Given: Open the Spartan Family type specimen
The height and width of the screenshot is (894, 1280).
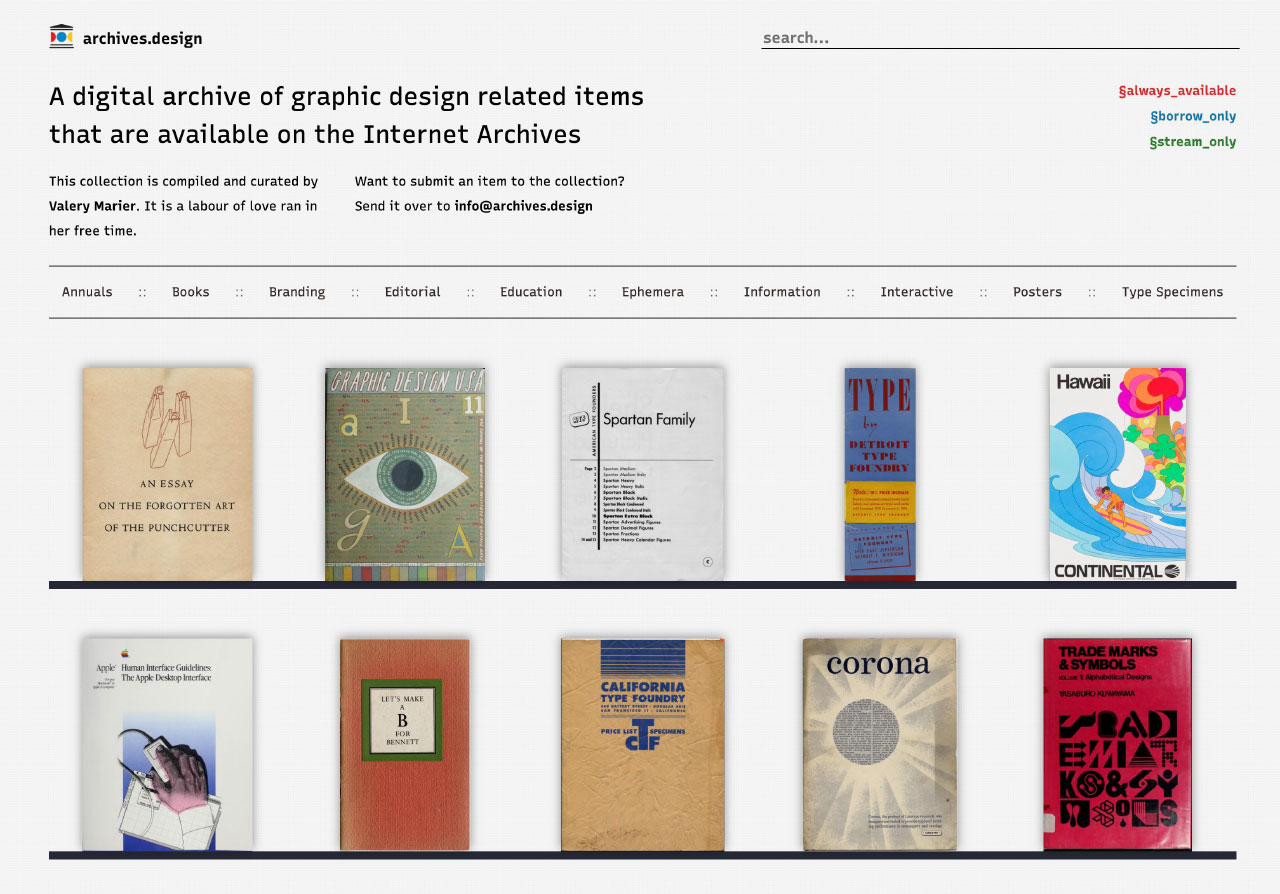Looking at the screenshot, I should coord(642,473).
